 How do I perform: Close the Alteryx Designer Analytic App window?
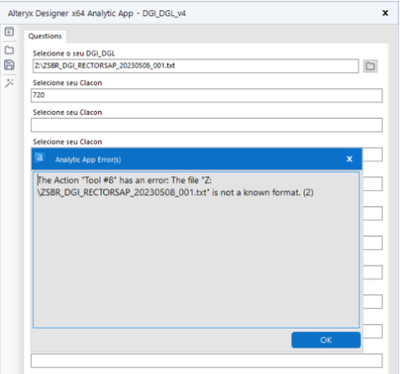point(385,13)
